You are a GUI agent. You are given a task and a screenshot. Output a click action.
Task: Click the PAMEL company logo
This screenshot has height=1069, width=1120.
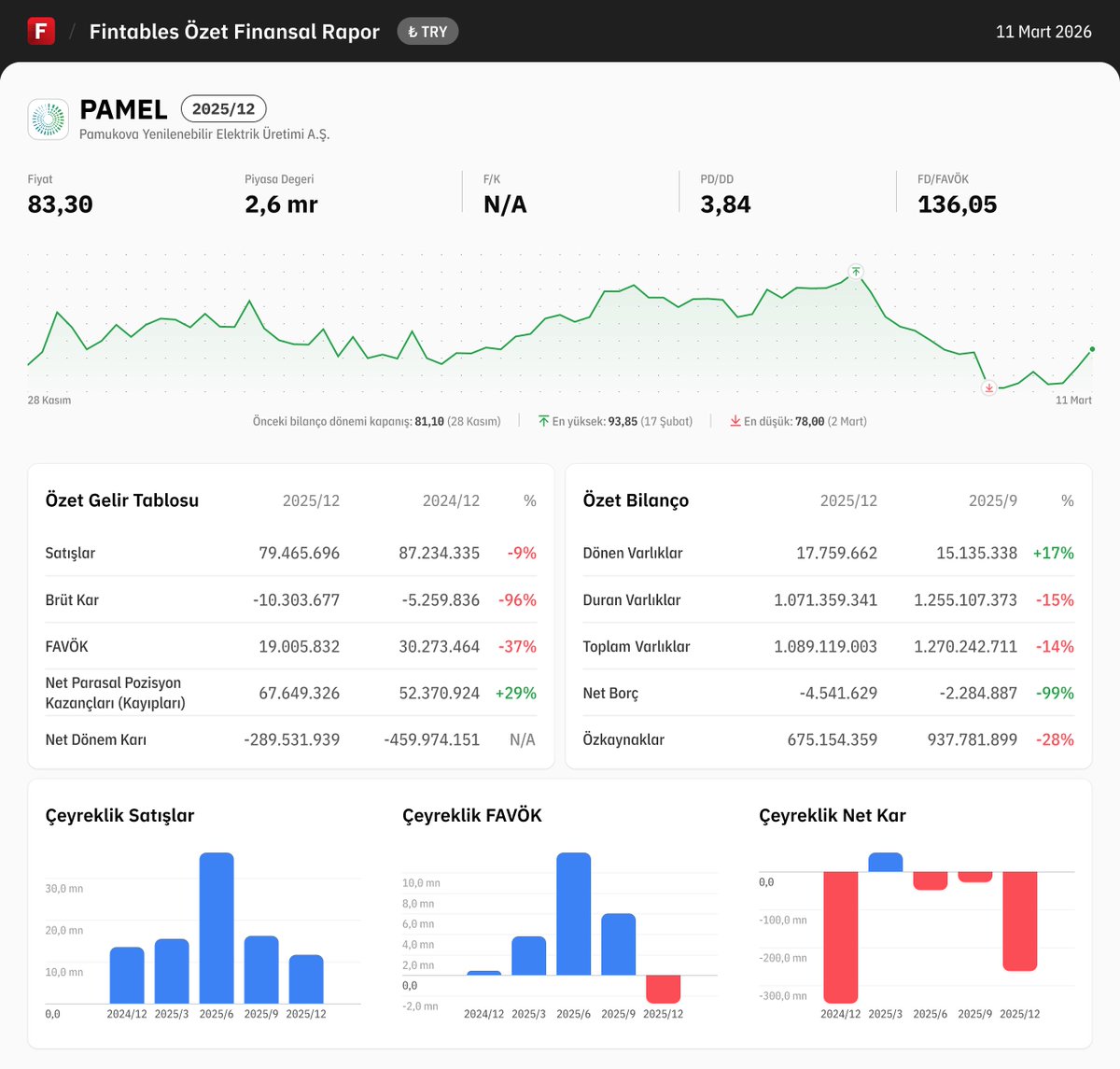point(47,119)
